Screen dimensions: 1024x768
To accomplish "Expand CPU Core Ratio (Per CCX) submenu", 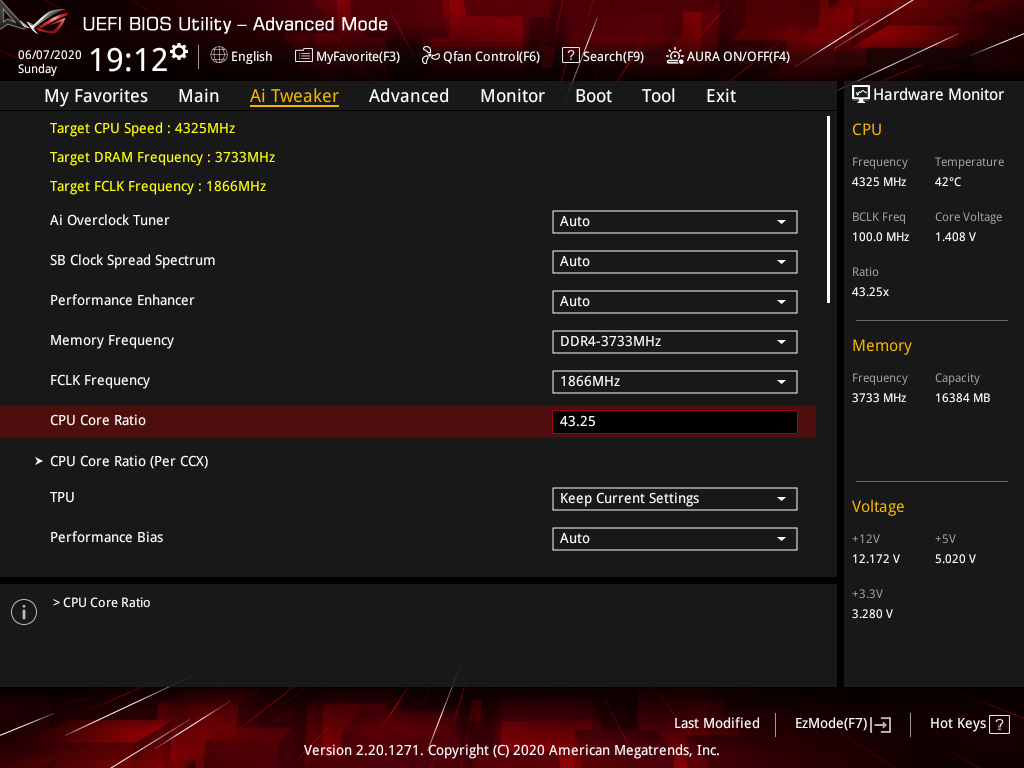I will [x=129, y=461].
